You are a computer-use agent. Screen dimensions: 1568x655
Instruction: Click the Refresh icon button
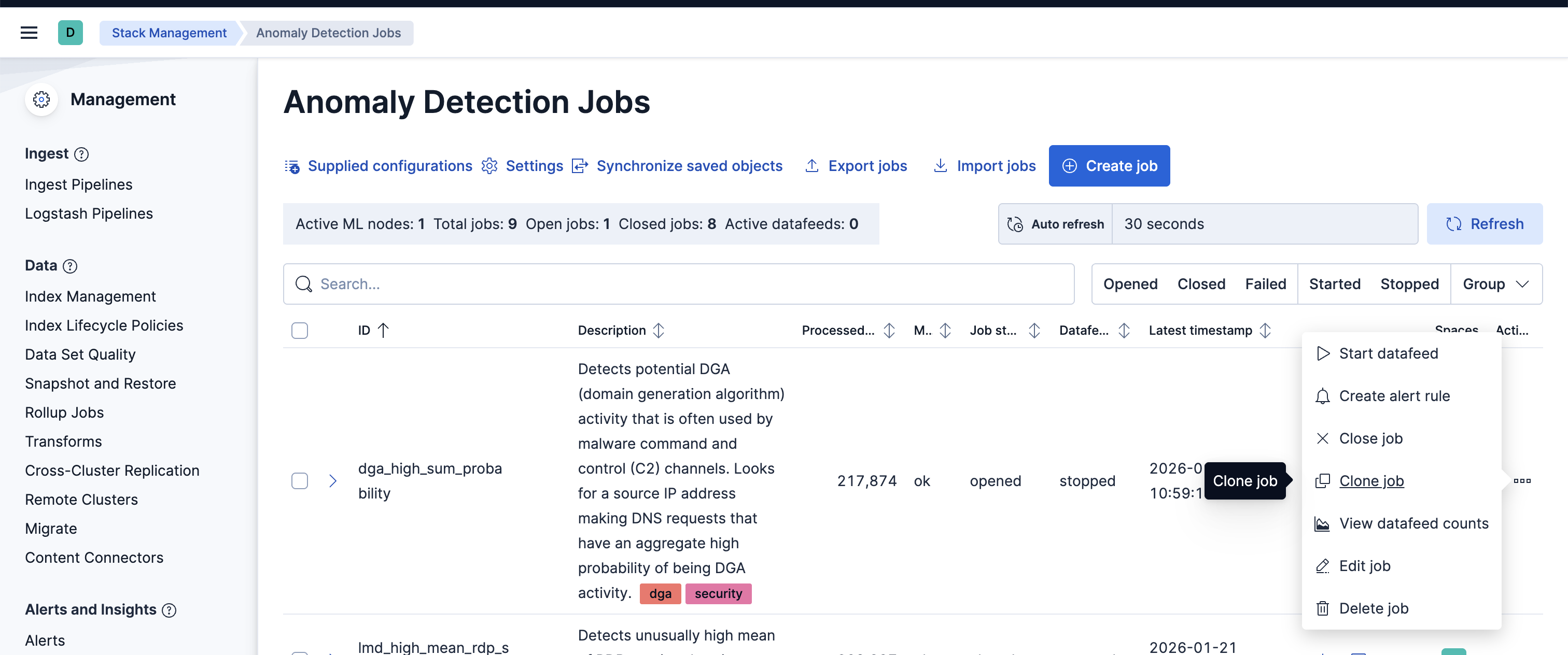click(x=1453, y=224)
